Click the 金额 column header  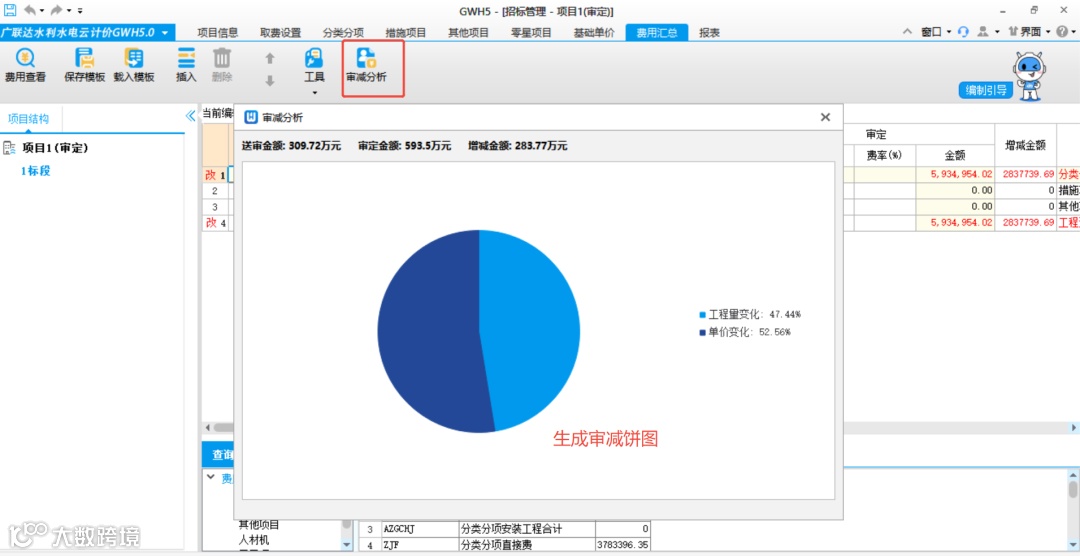(955, 156)
